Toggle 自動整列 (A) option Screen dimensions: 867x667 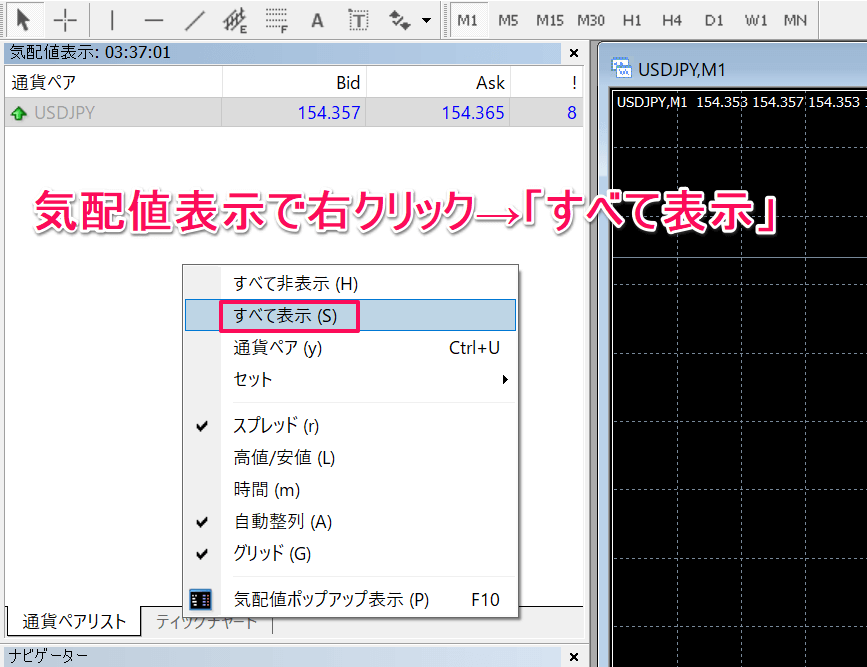click(x=282, y=521)
